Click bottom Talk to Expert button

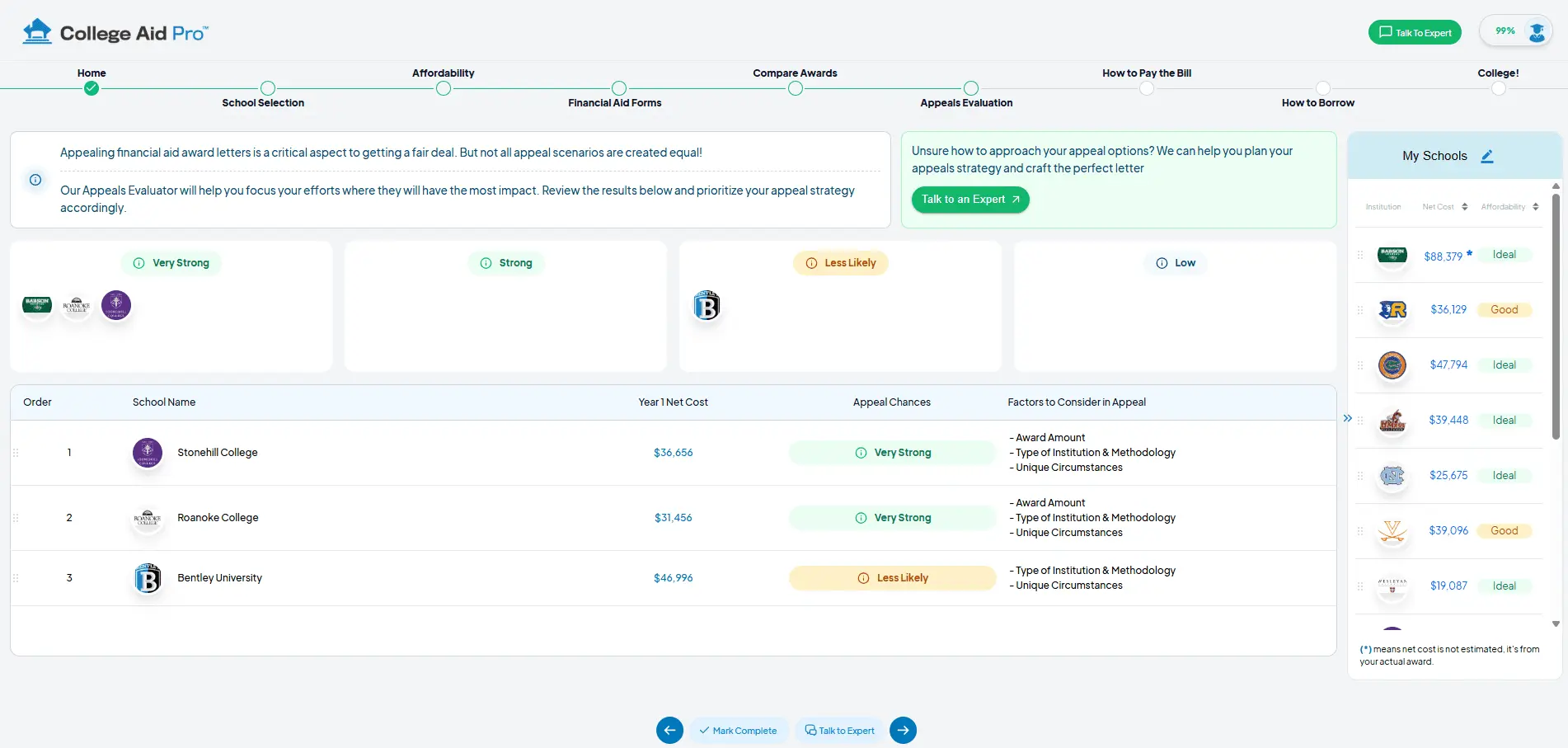click(839, 730)
